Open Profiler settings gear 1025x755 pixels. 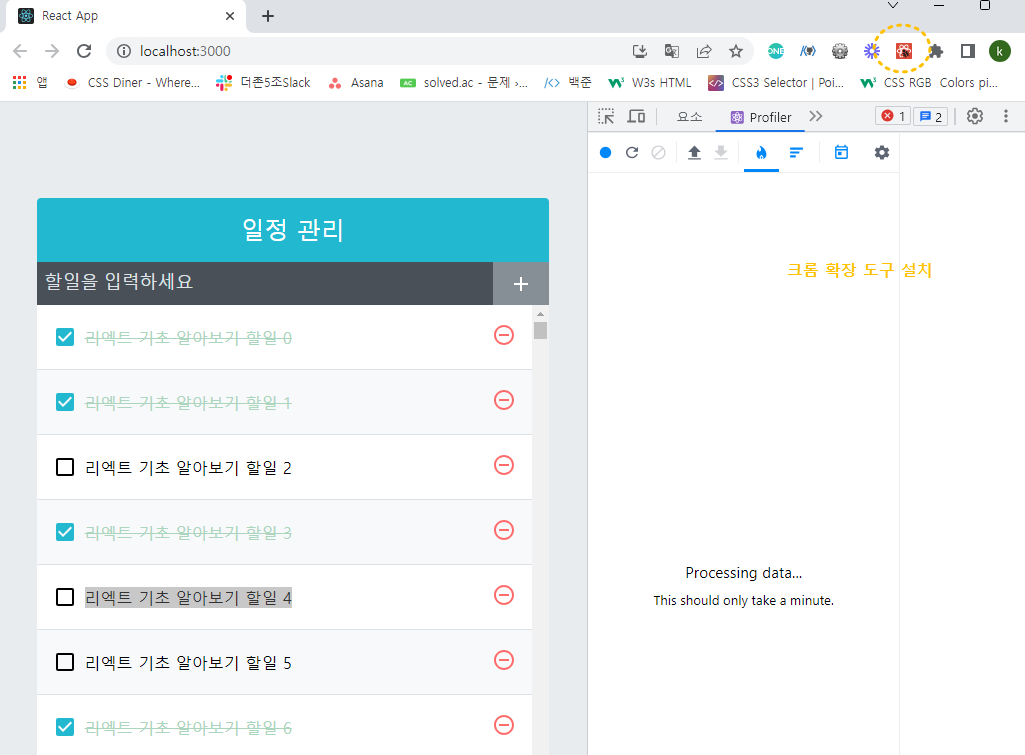click(x=882, y=152)
